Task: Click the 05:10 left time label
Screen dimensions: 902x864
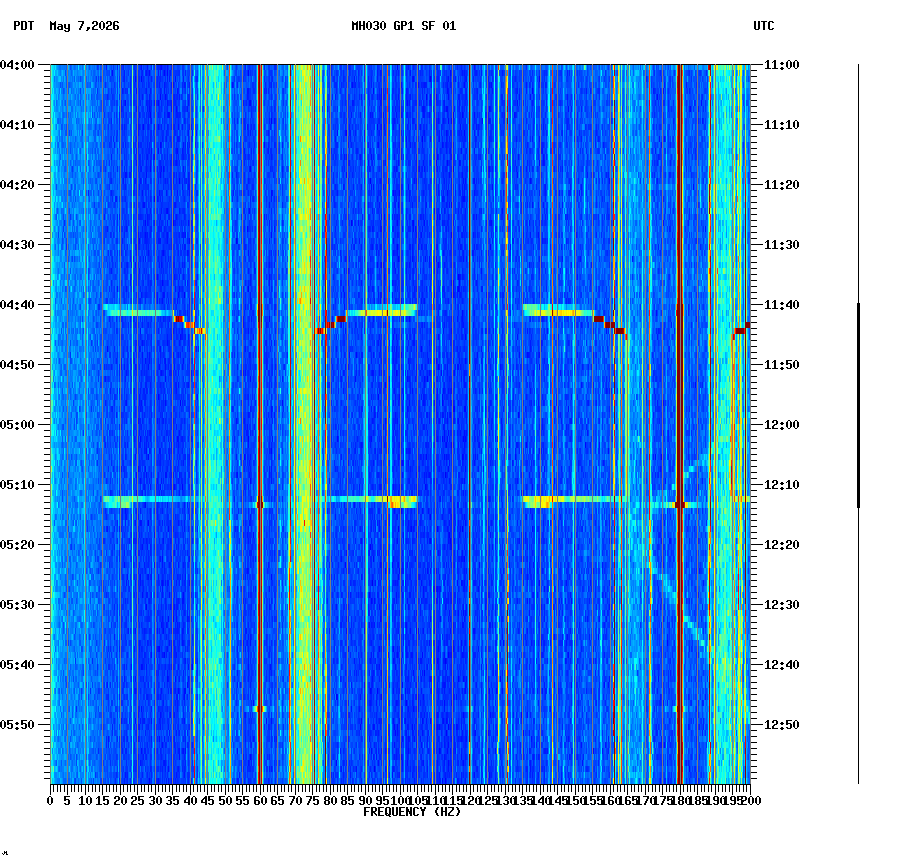Action: tap(17, 485)
